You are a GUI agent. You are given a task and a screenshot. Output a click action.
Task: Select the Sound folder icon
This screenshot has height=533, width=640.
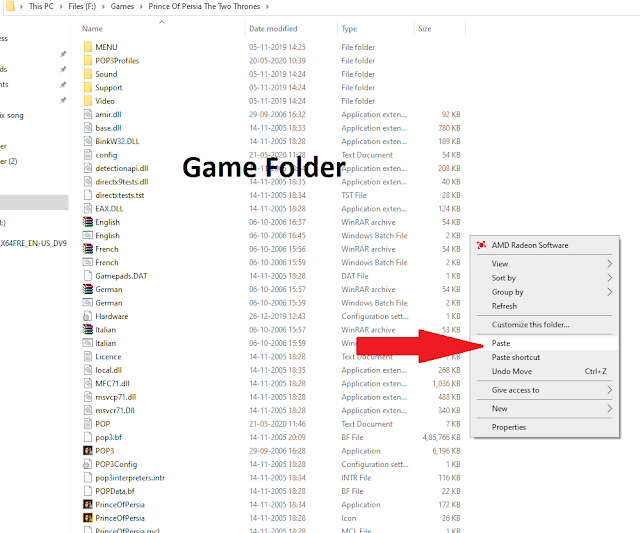click(x=88, y=74)
